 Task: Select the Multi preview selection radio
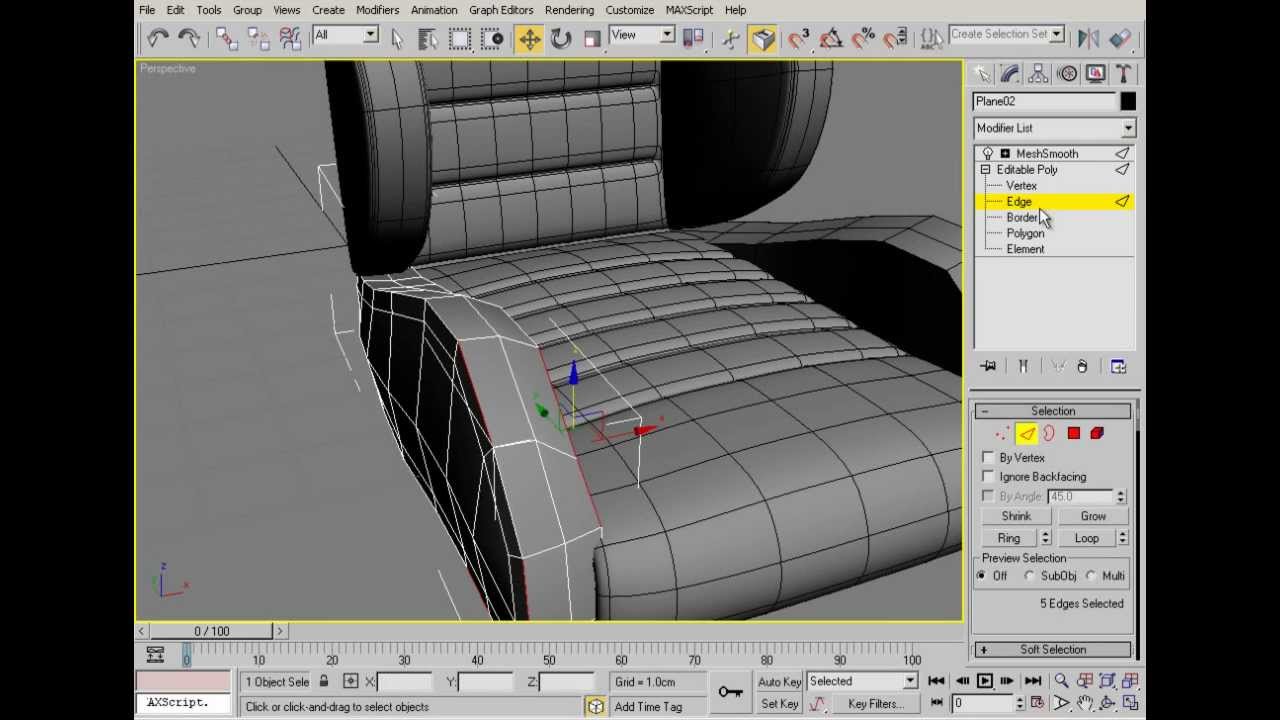point(1091,576)
